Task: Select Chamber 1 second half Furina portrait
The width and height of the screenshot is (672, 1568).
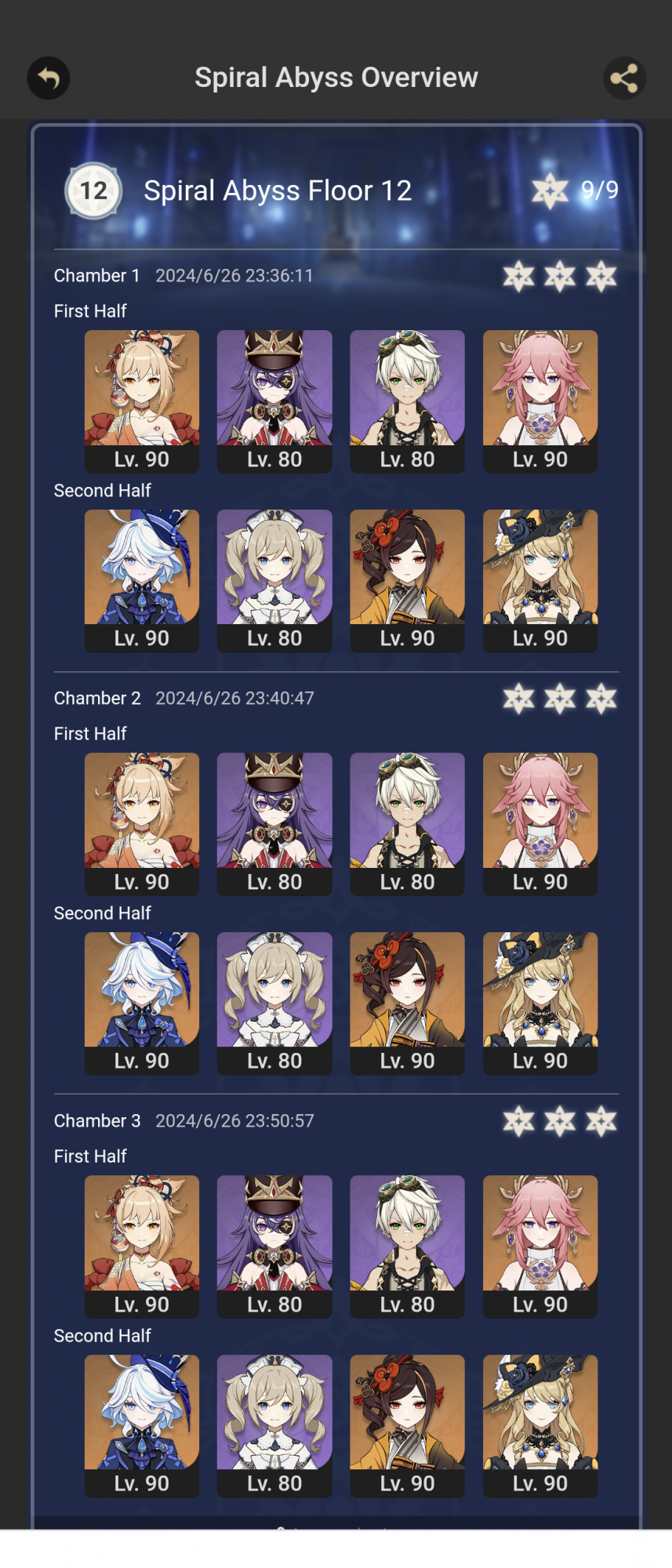Action: pyautogui.click(x=142, y=581)
